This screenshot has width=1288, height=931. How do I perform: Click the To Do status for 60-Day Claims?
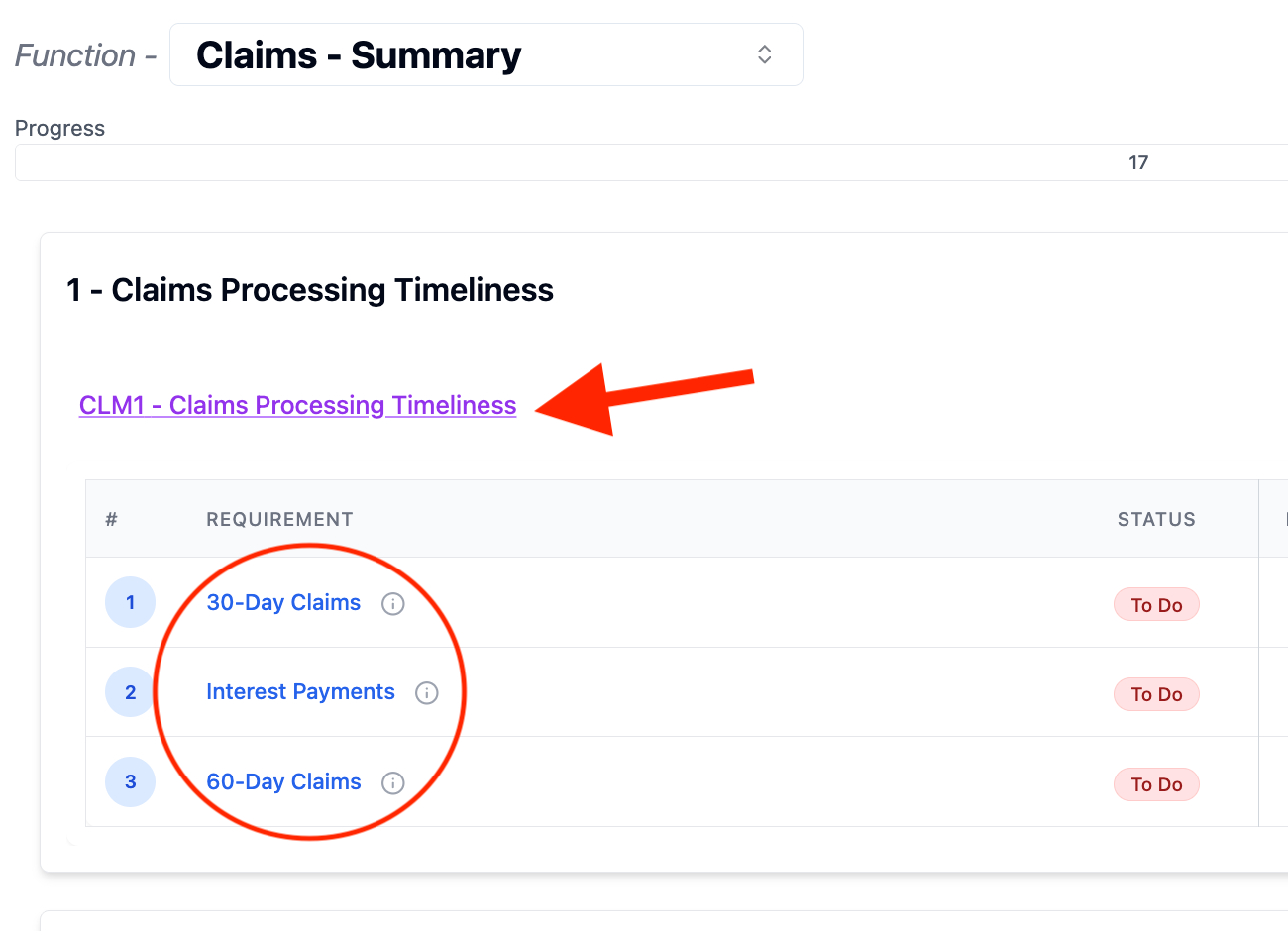(1156, 784)
